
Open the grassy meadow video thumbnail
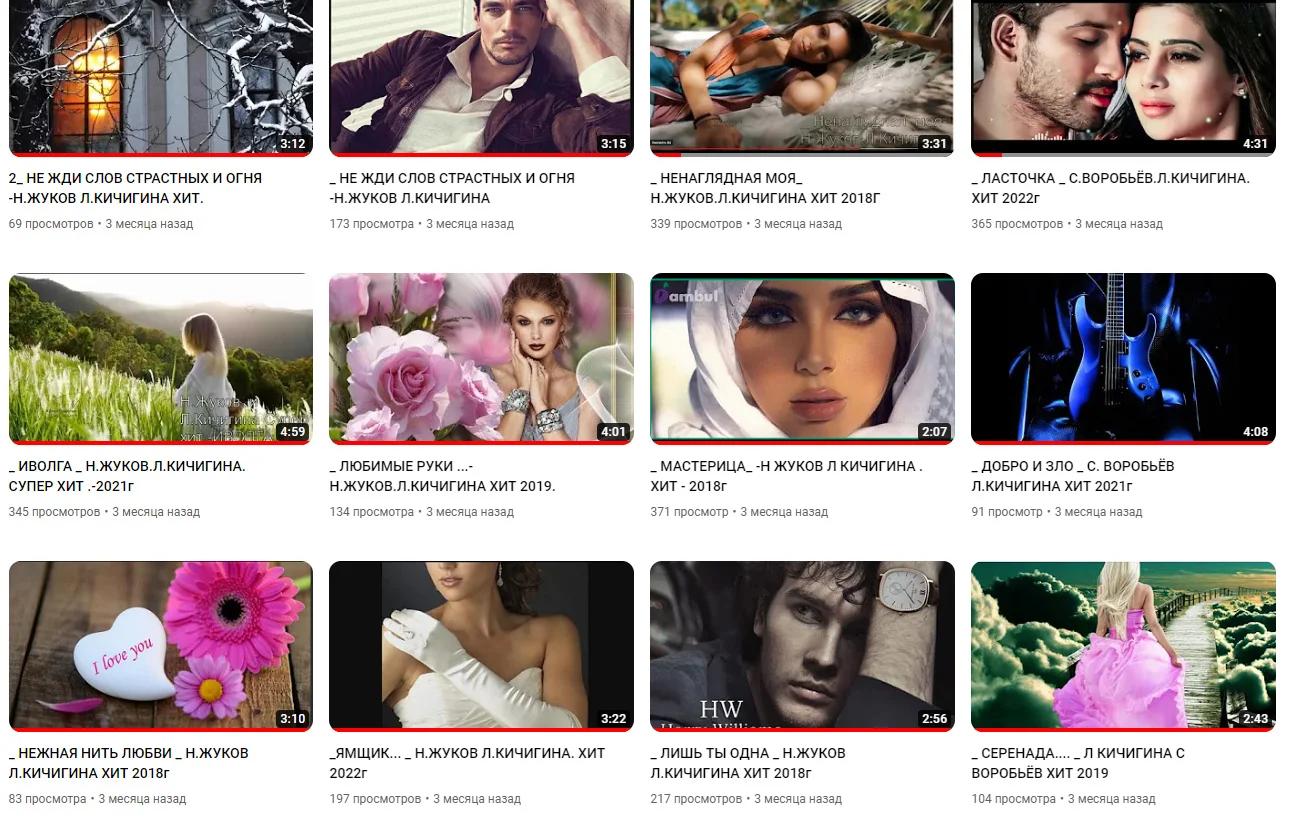tap(160, 358)
